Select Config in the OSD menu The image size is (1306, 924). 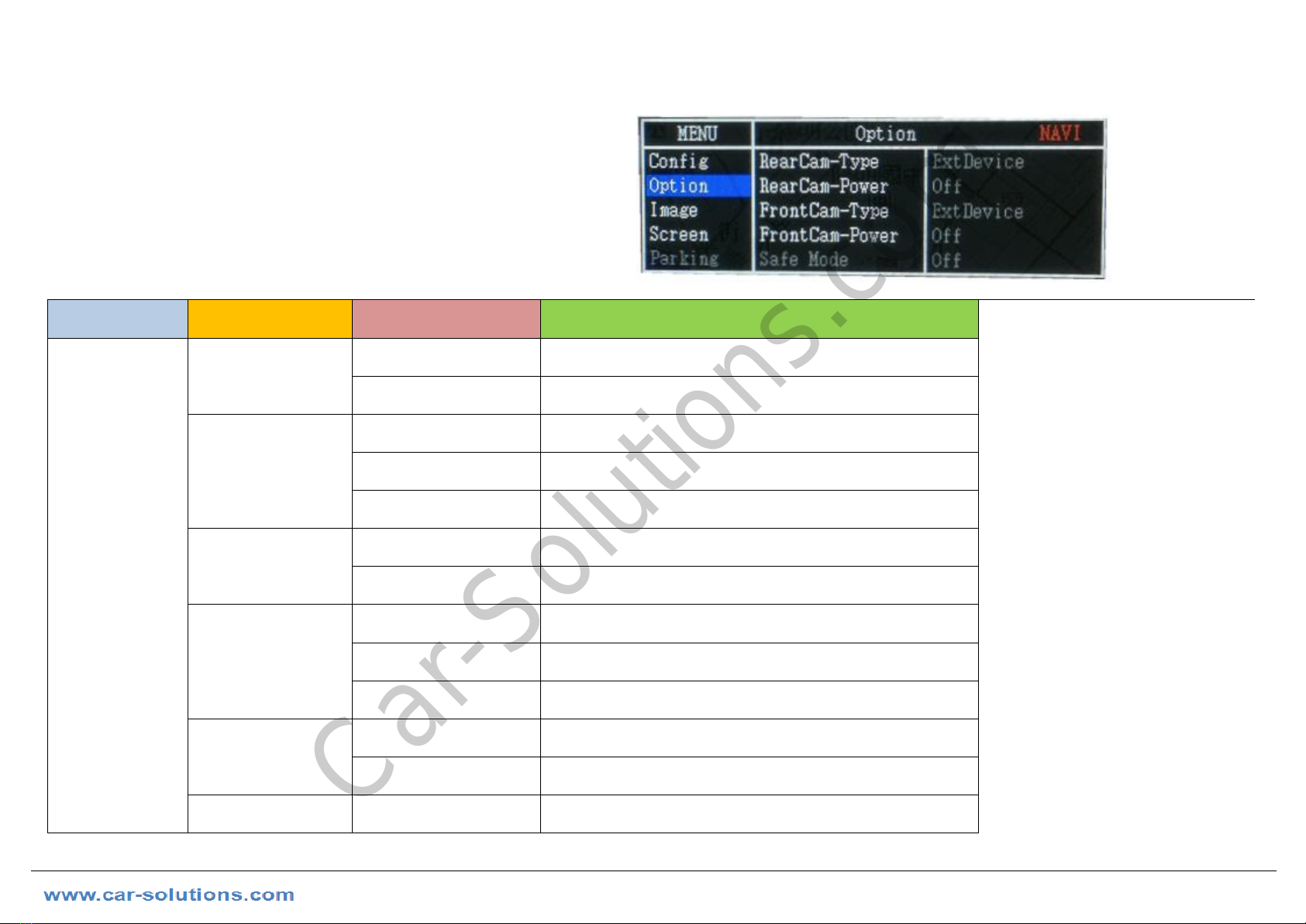pyautogui.click(x=679, y=161)
